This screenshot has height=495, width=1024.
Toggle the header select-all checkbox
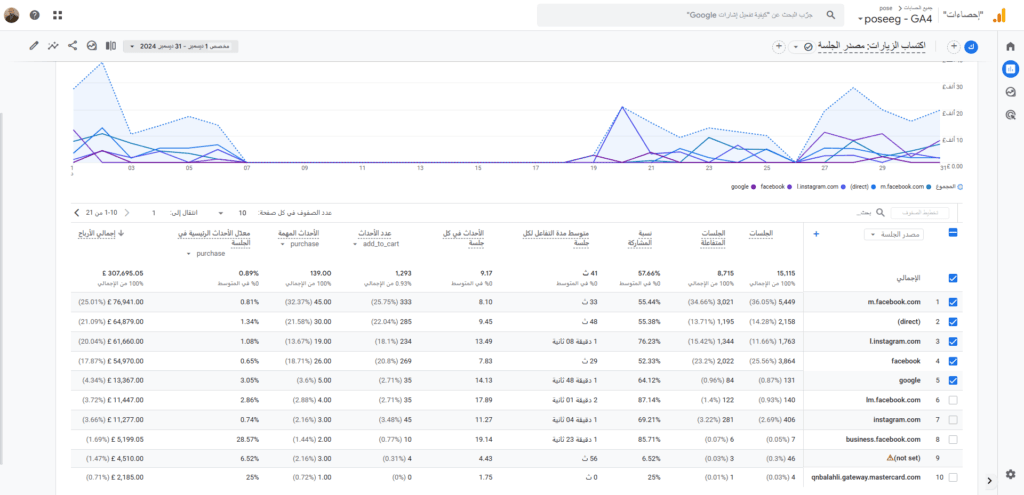tap(953, 232)
